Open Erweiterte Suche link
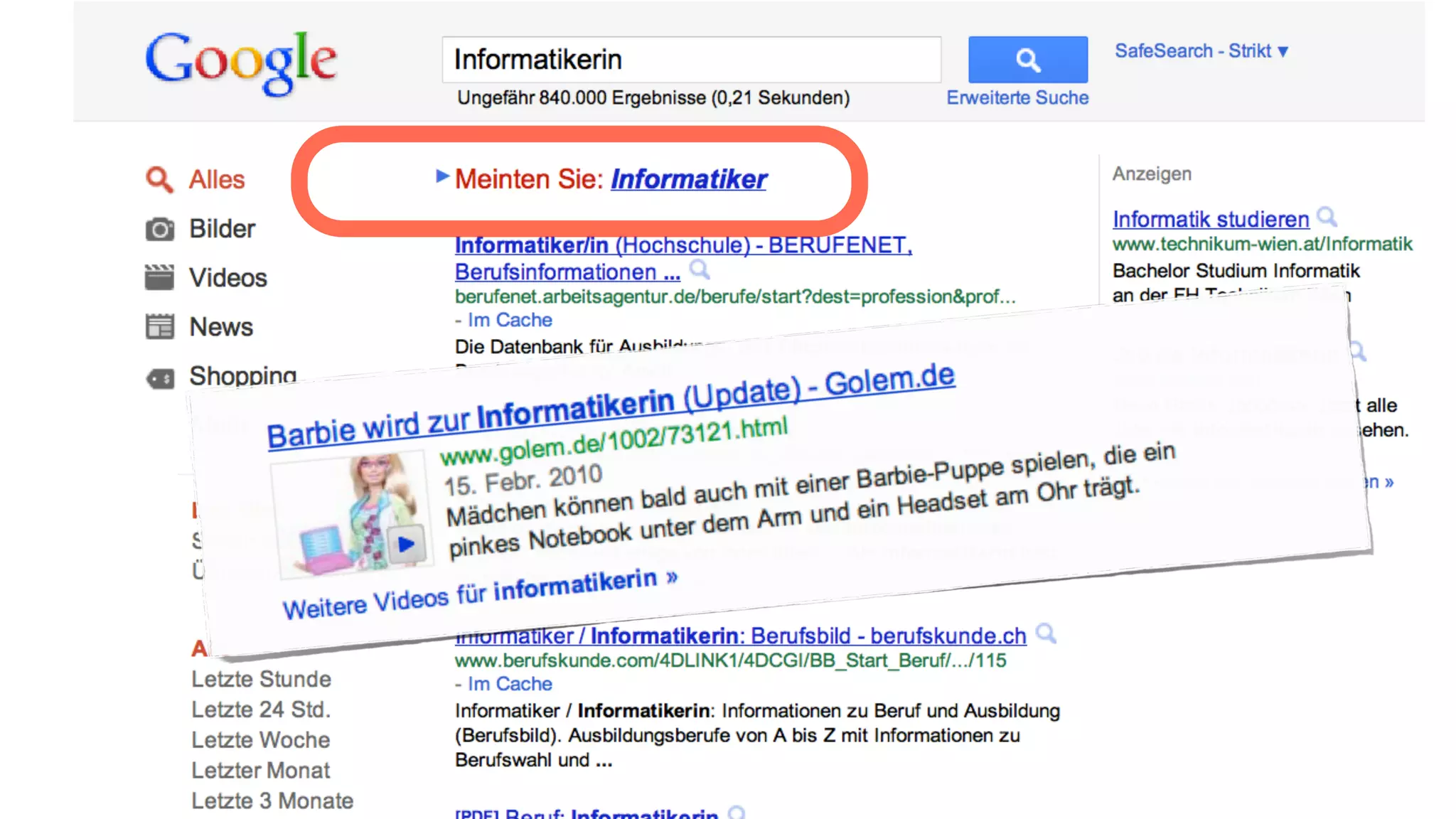Screen dimensions: 1456x819 [1017, 98]
